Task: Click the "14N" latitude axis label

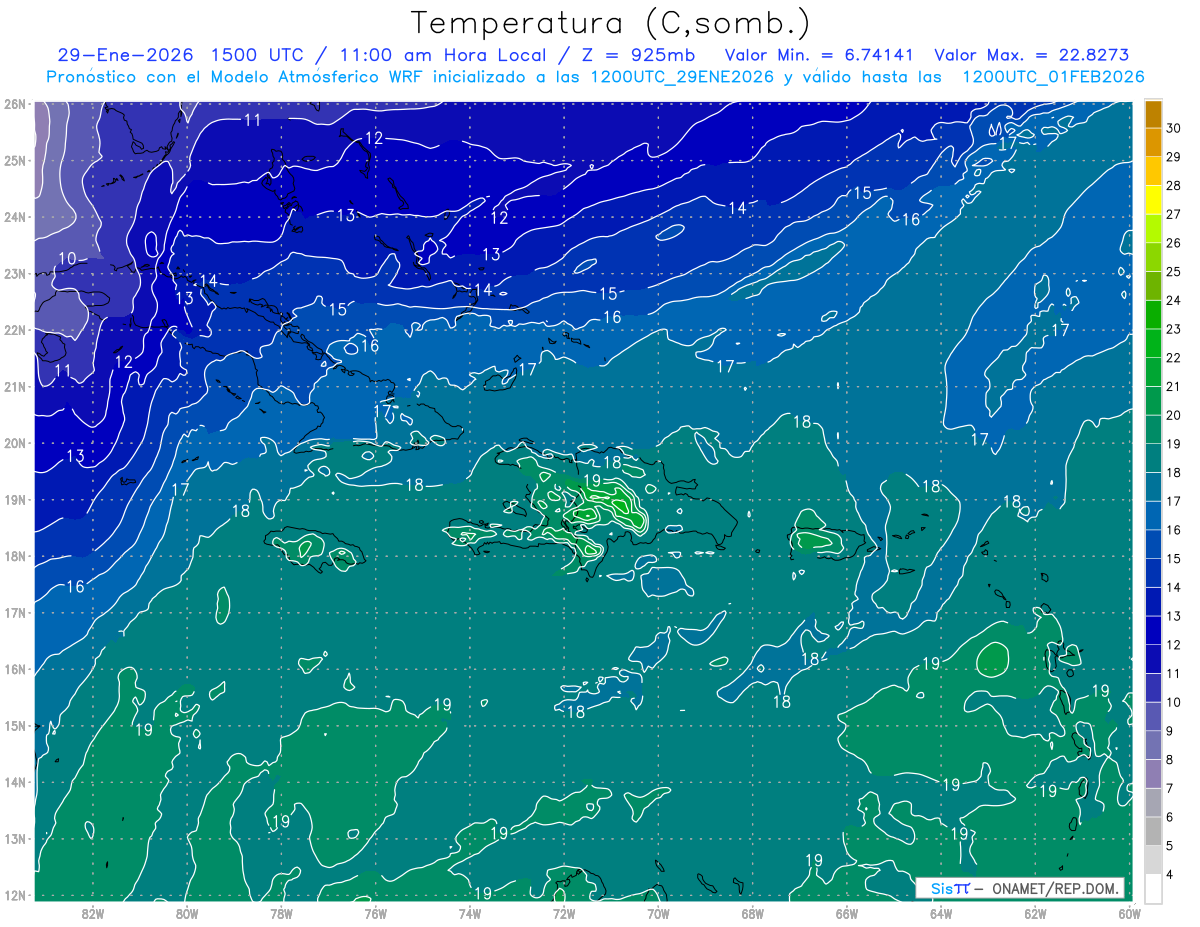Action: pos(14,782)
